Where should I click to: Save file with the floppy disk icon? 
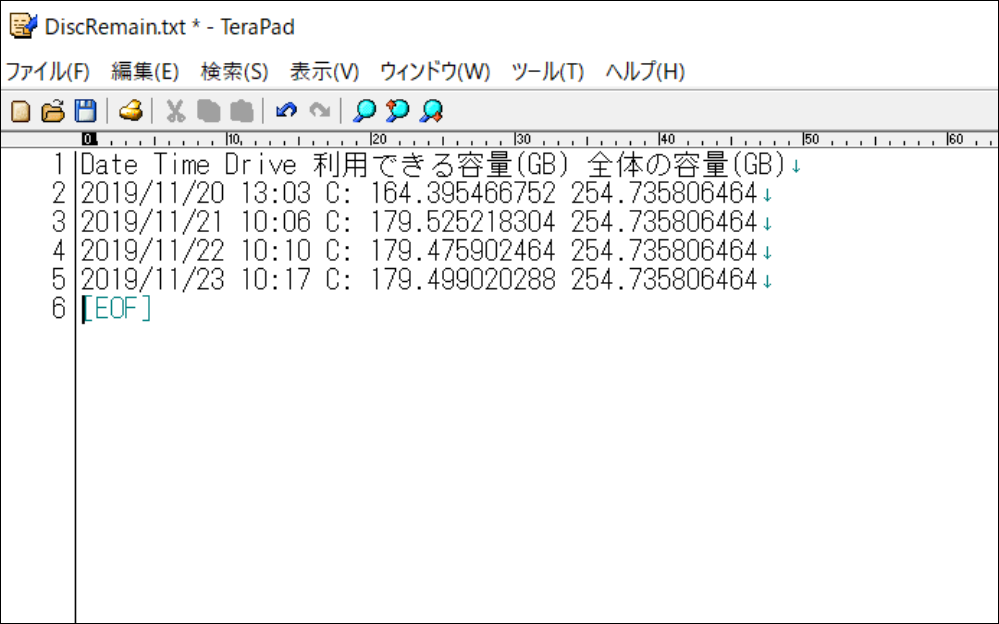point(85,112)
